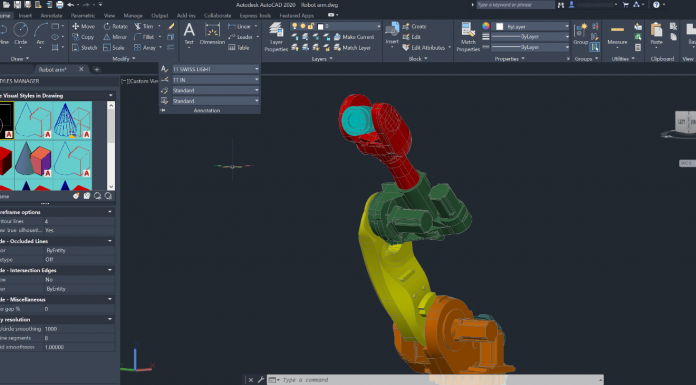Activate the Scale tool

pos(114,48)
